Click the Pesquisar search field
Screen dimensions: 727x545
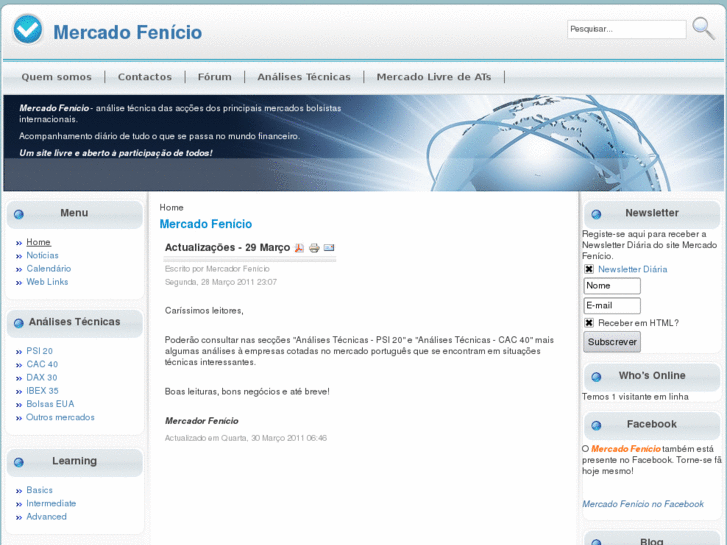pyautogui.click(x=626, y=29)
